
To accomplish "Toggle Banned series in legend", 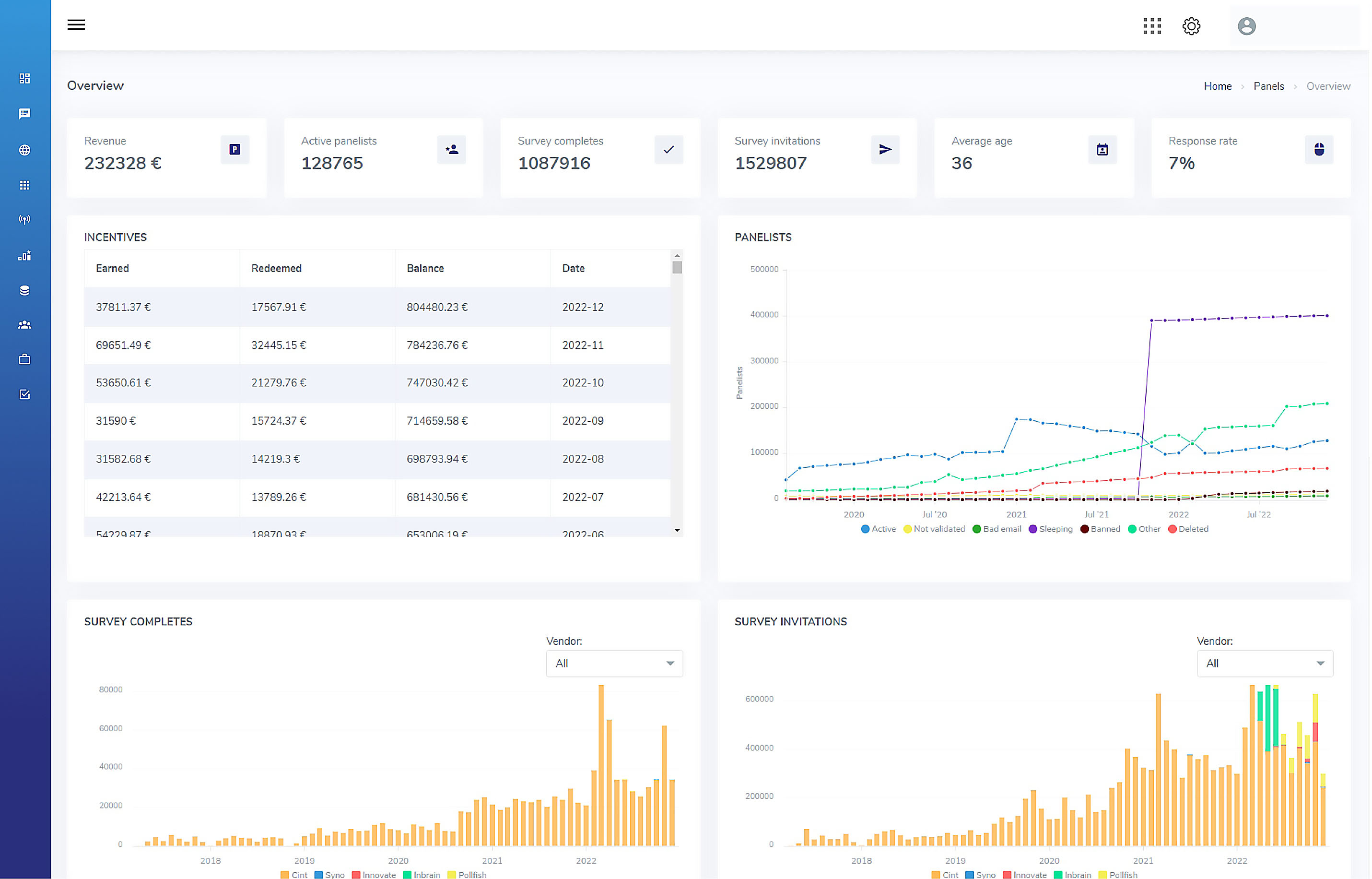I will (x=1102, y=529).
